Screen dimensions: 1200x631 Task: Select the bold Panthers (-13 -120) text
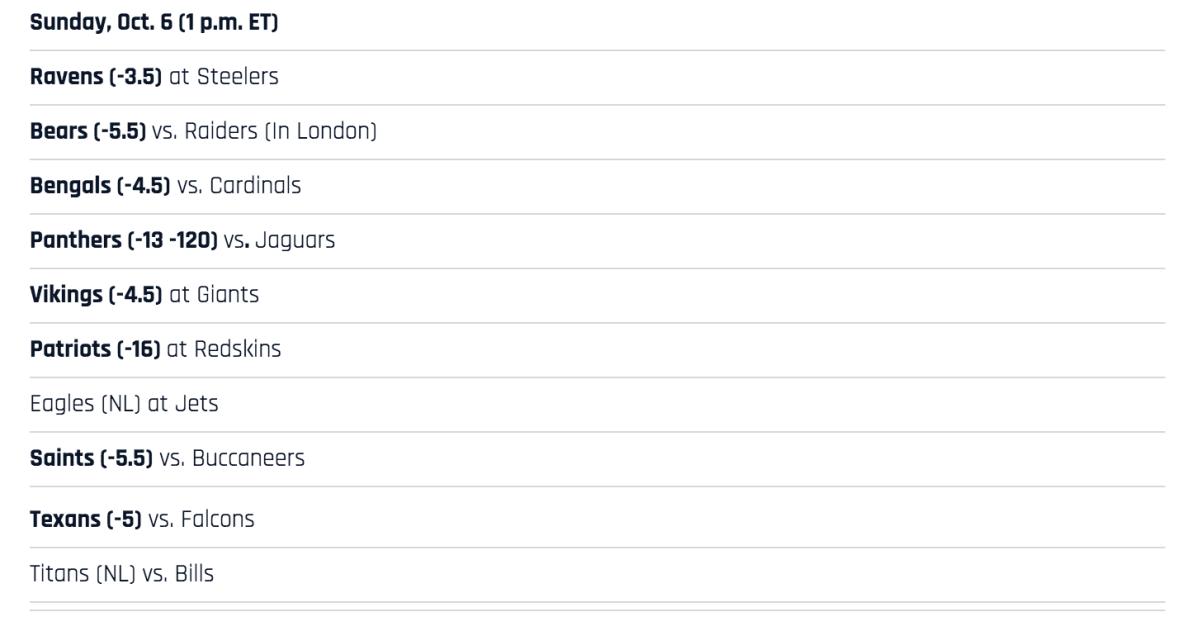click(x=124, y=240)
